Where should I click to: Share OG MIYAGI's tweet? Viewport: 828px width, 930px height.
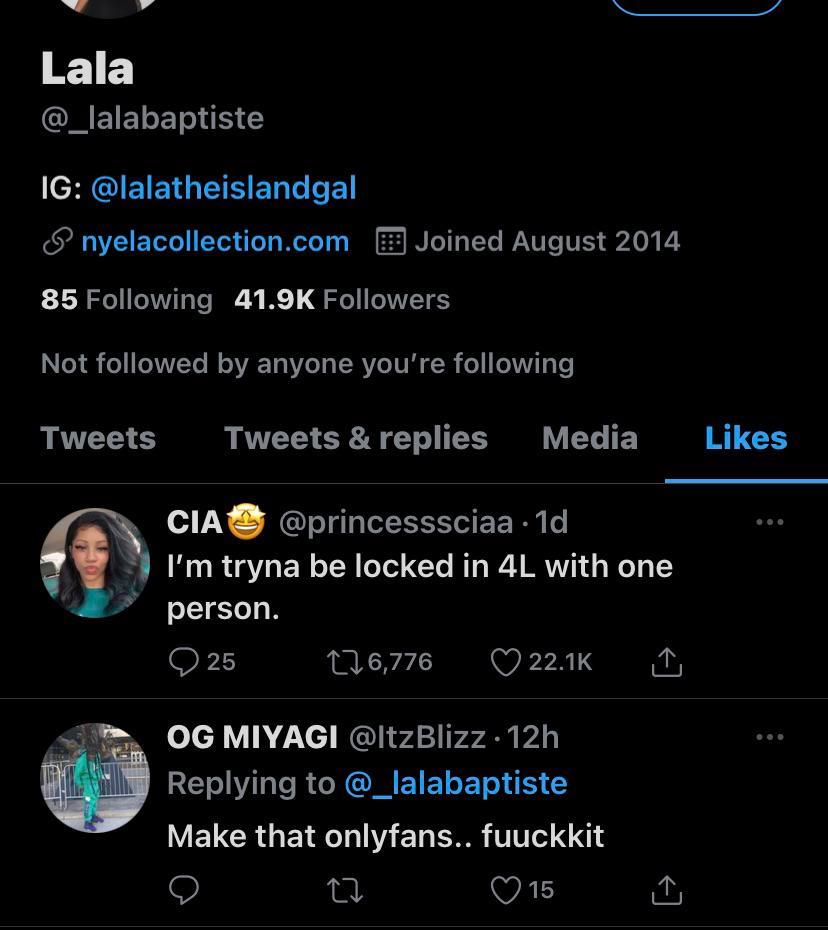click(666, 889)
